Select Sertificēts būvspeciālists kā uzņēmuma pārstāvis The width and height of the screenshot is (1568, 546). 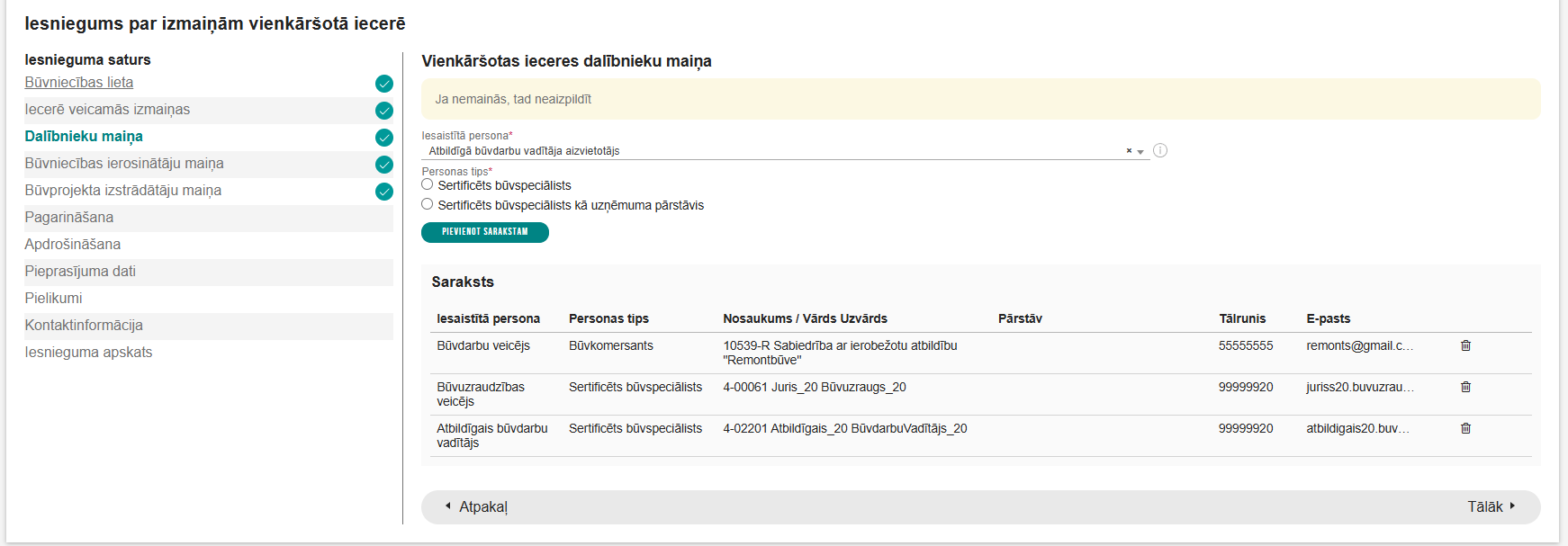pyautogui.click(x=428, y=204)
